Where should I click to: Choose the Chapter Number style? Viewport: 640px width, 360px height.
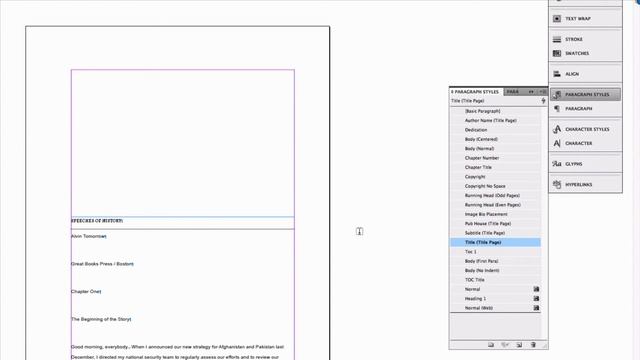(x=496, y=158)
